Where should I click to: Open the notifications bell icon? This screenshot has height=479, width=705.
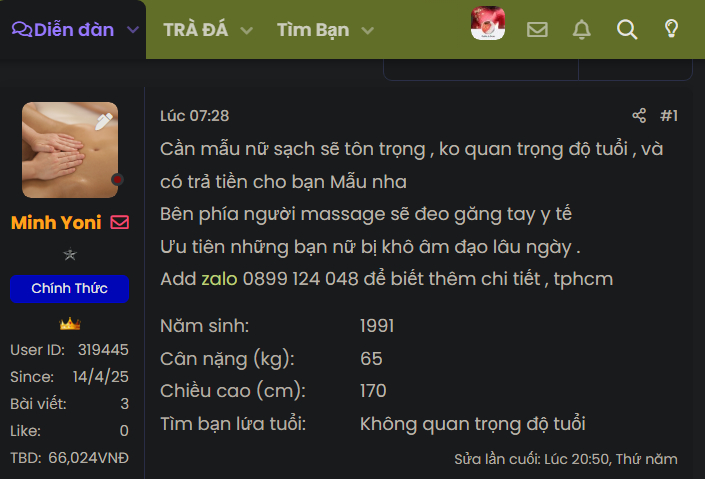coord(581,30)
